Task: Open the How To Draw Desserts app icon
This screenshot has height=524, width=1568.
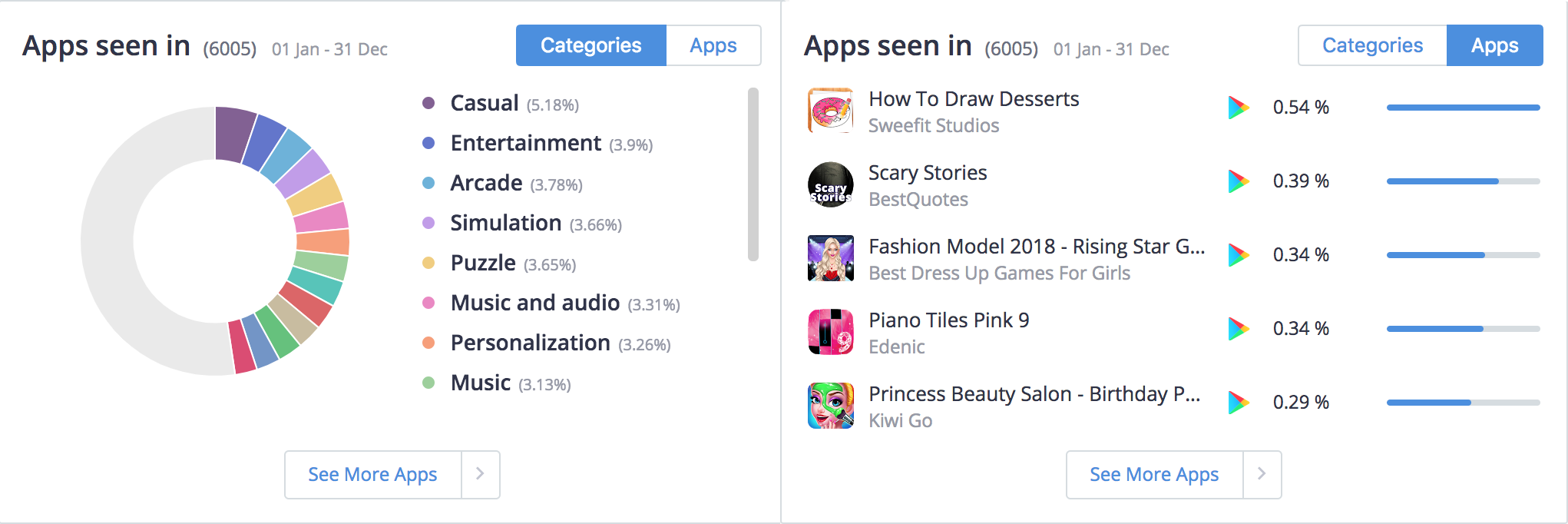Action: [831, 111]
